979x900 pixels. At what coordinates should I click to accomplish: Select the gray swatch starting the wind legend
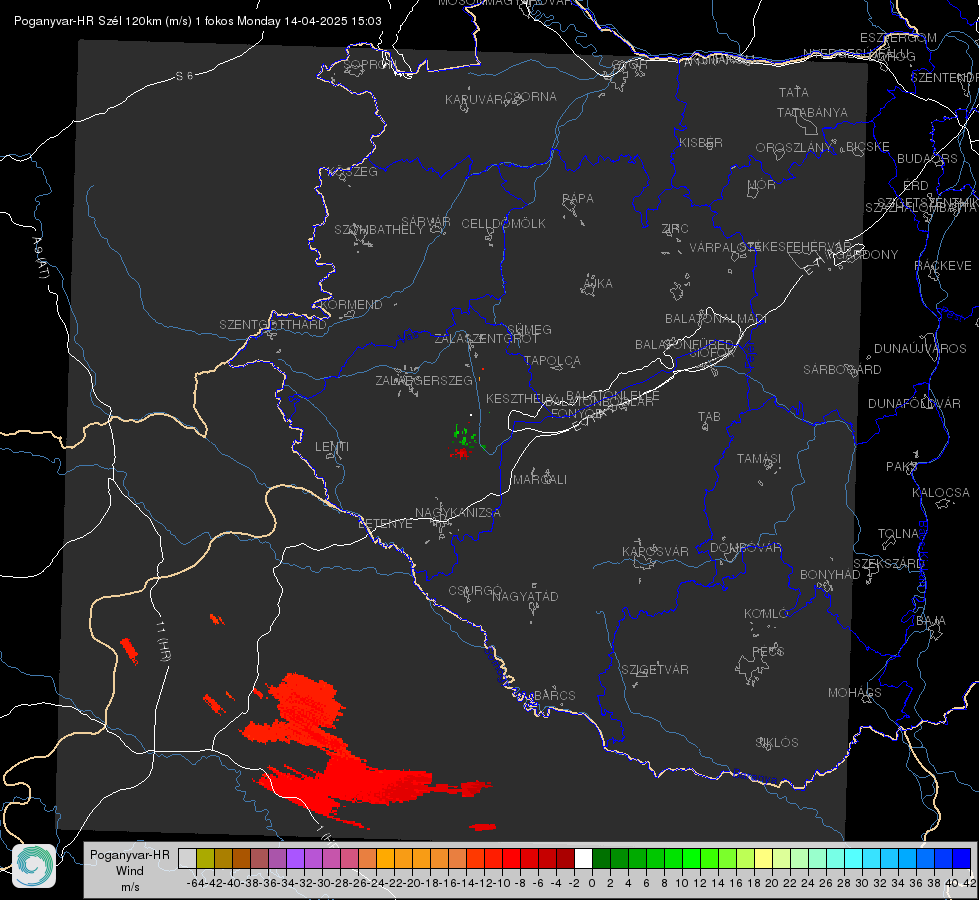coord(187,859)
